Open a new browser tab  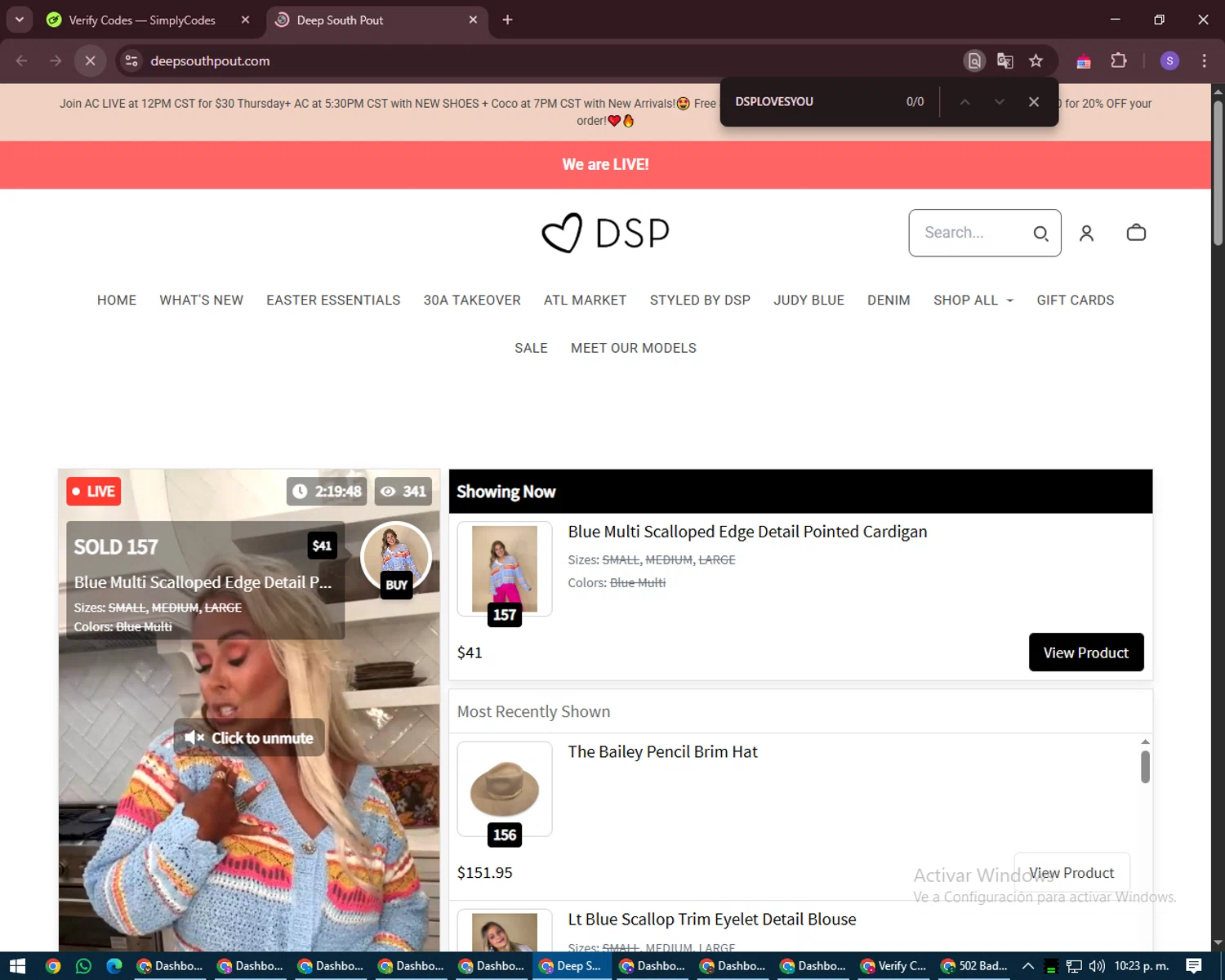click(x=507, y=20)
